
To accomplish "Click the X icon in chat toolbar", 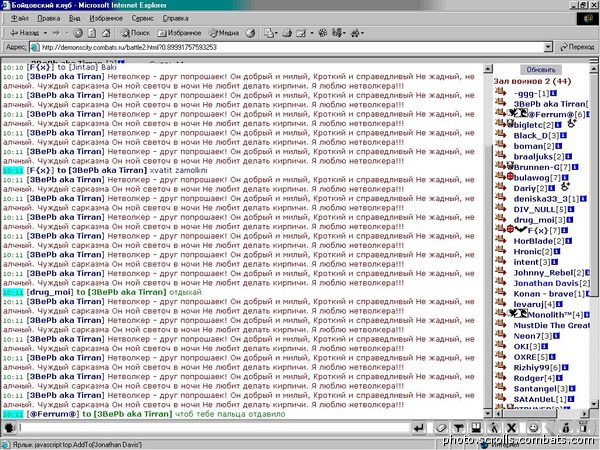I will (x=511, y=428).
